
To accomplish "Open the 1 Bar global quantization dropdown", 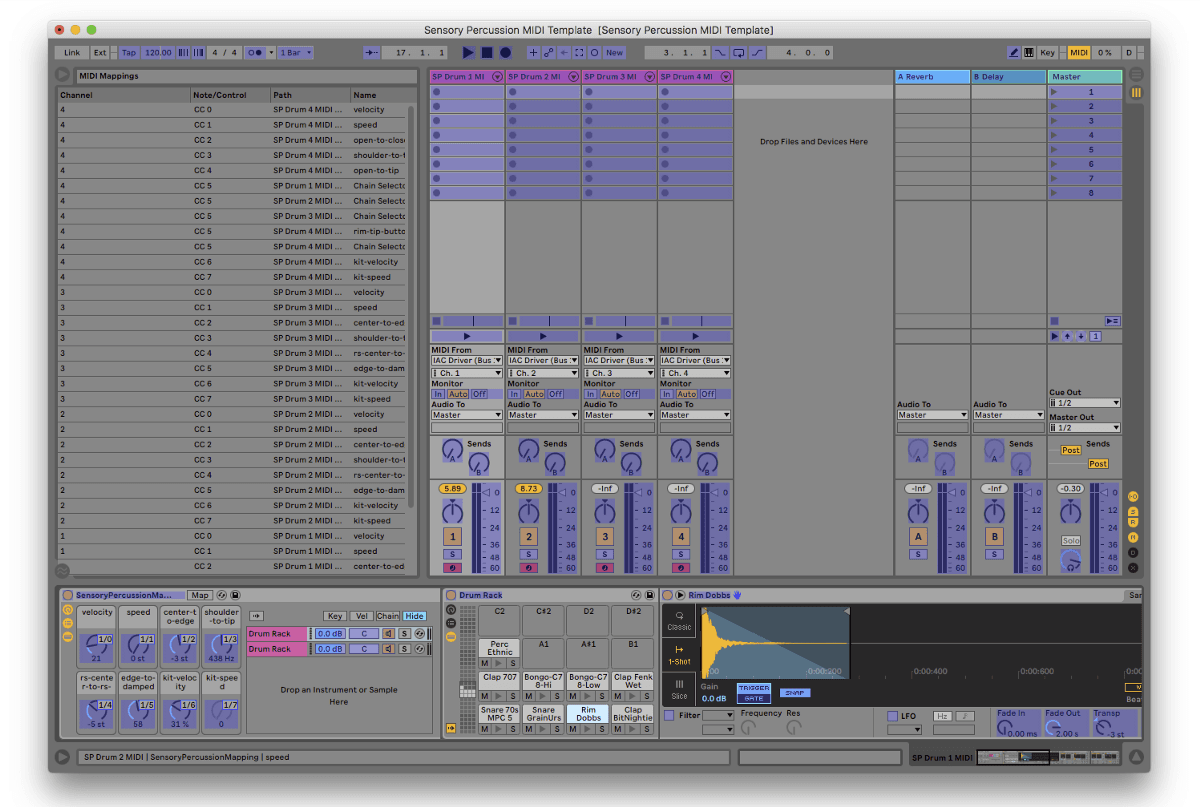I will [295, 52].
